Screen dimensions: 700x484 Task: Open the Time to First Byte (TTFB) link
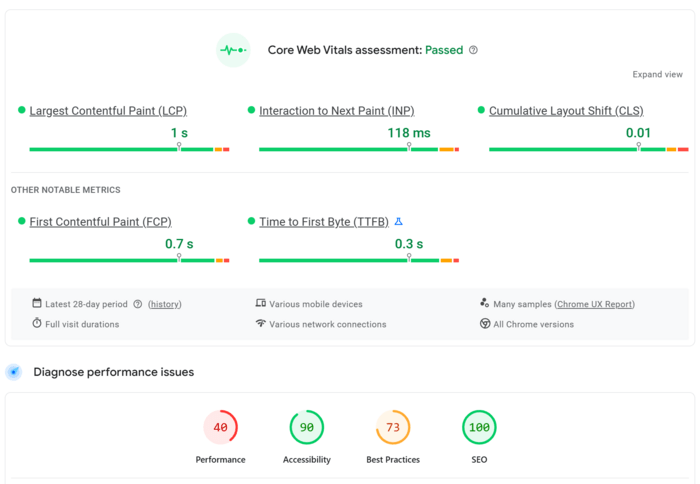pyautogui.click(x=324, y=222)
